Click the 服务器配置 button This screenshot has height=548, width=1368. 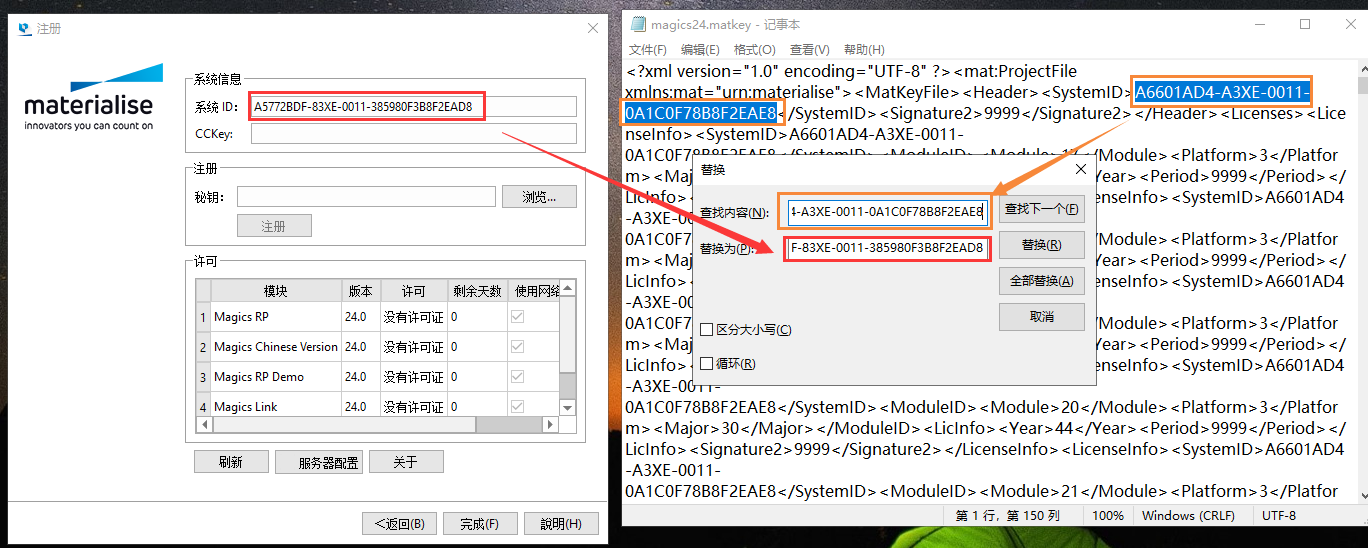point(328,463)
